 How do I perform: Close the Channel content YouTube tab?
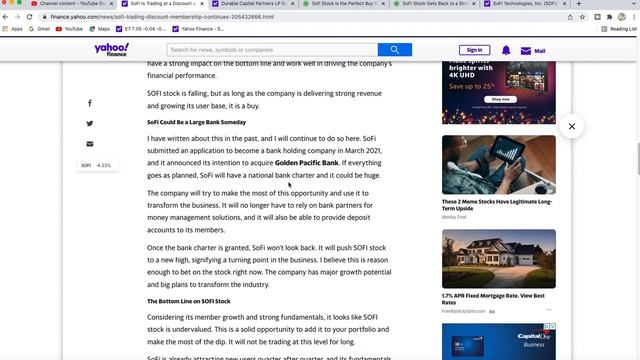point(111,4)
